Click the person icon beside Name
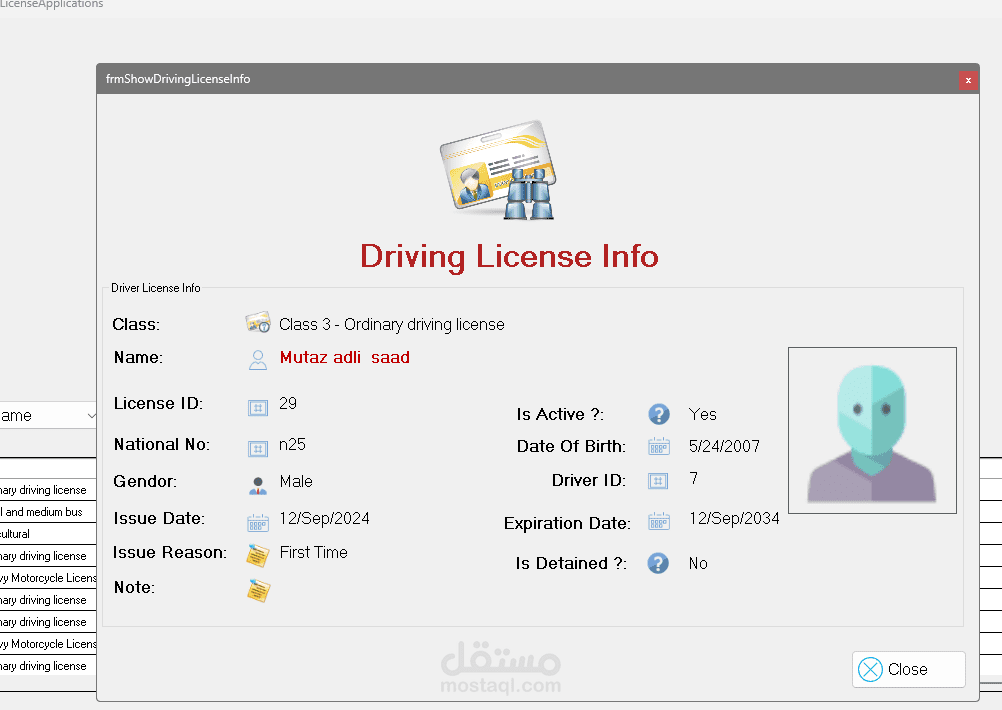The height and width of the screenshot is (710, 1002). coord(258,360)
